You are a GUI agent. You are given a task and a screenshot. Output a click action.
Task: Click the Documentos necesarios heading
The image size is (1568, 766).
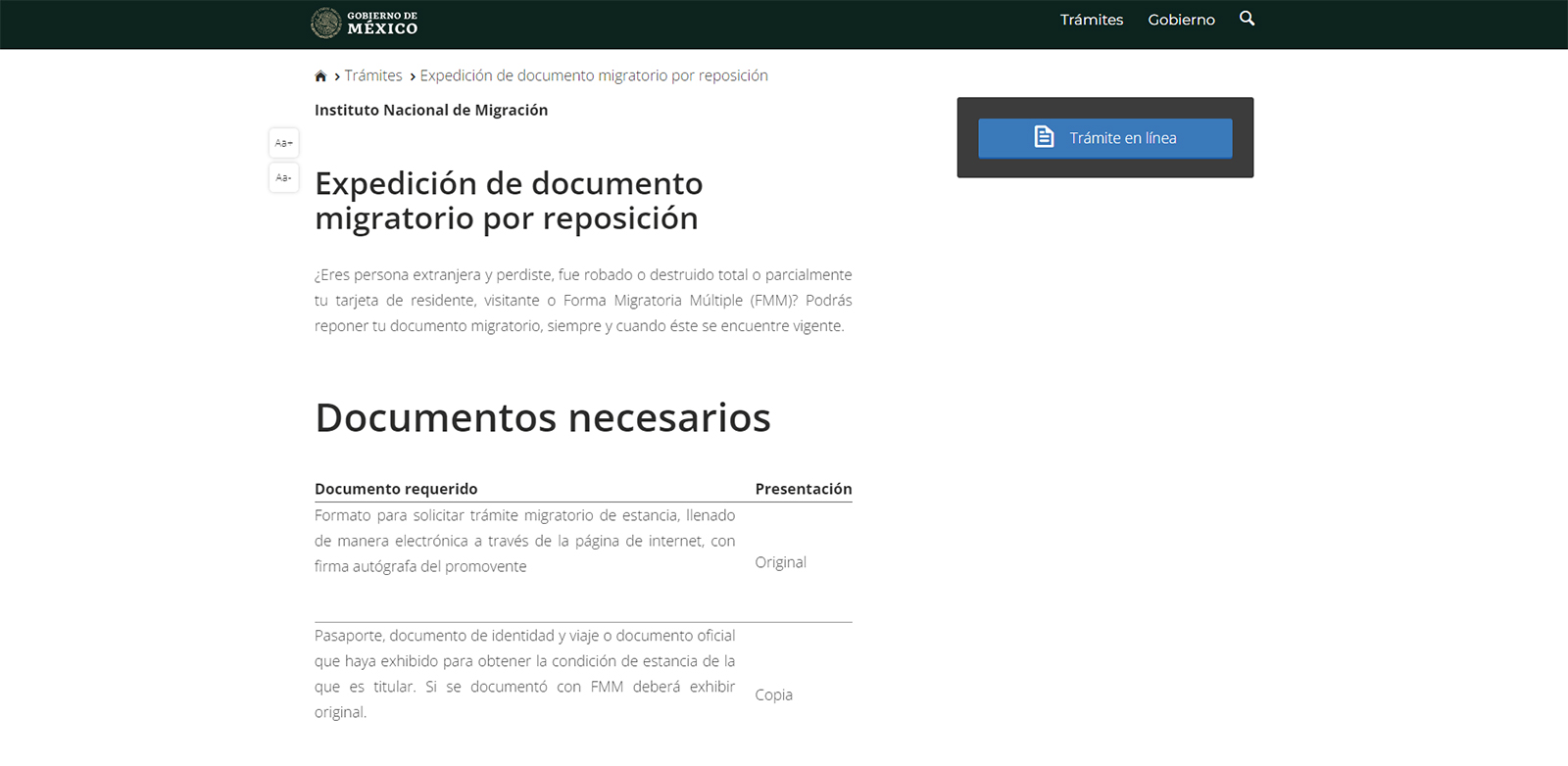[x=543, y=417]
